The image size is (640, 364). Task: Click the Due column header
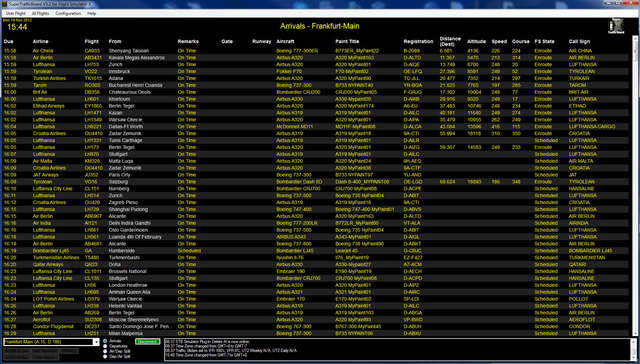pyautogui.click(x=8, y=42)
